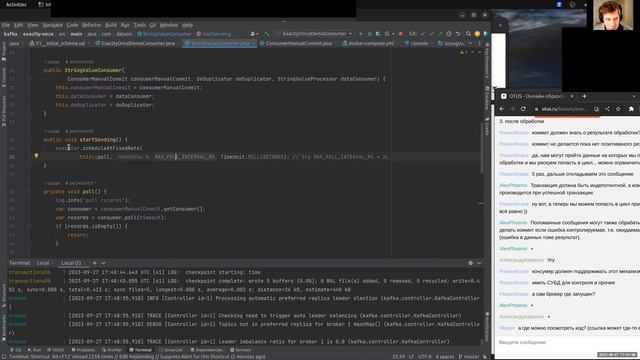Hide the Terminal panel (minimize dash)
The width and height of the screenshot is (640, 360).
[479, 263]
